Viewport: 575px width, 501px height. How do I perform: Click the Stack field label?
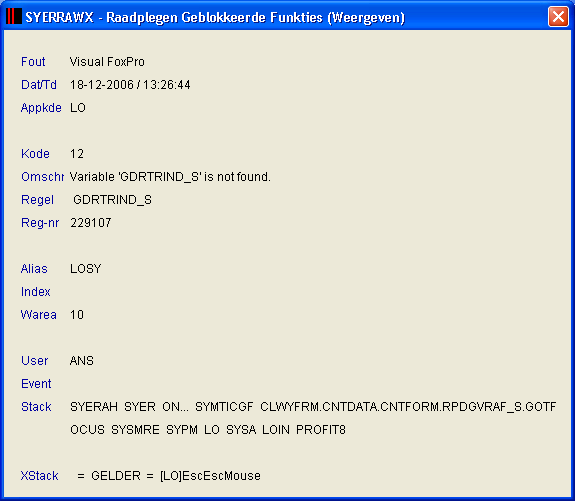(36, 407)
